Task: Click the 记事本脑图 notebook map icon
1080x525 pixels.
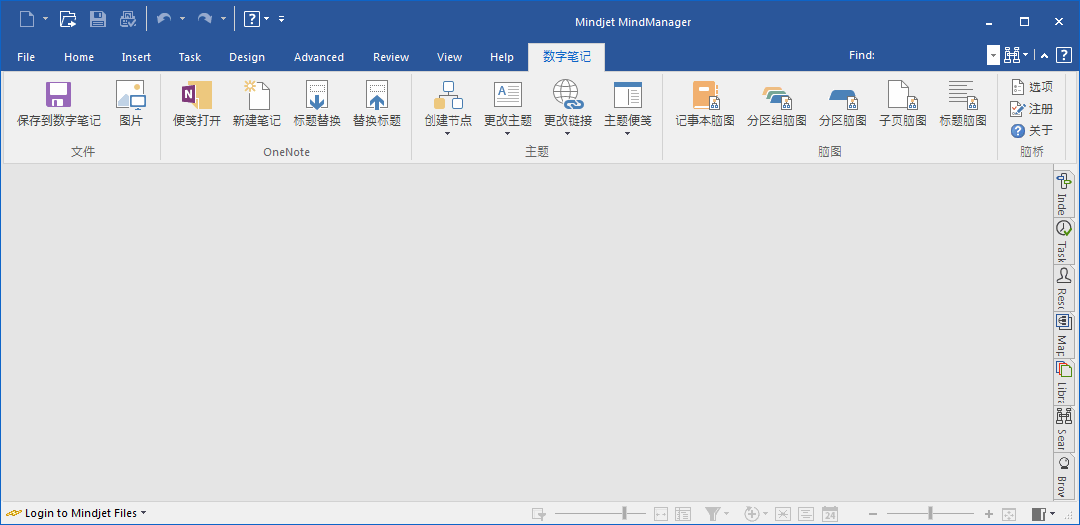Action: 705,95
